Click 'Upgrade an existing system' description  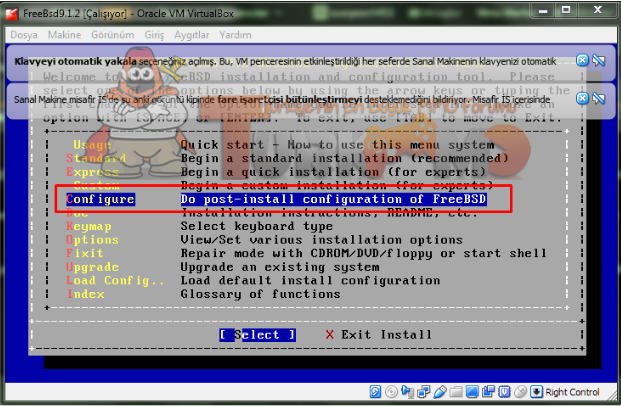coord(280,267)
